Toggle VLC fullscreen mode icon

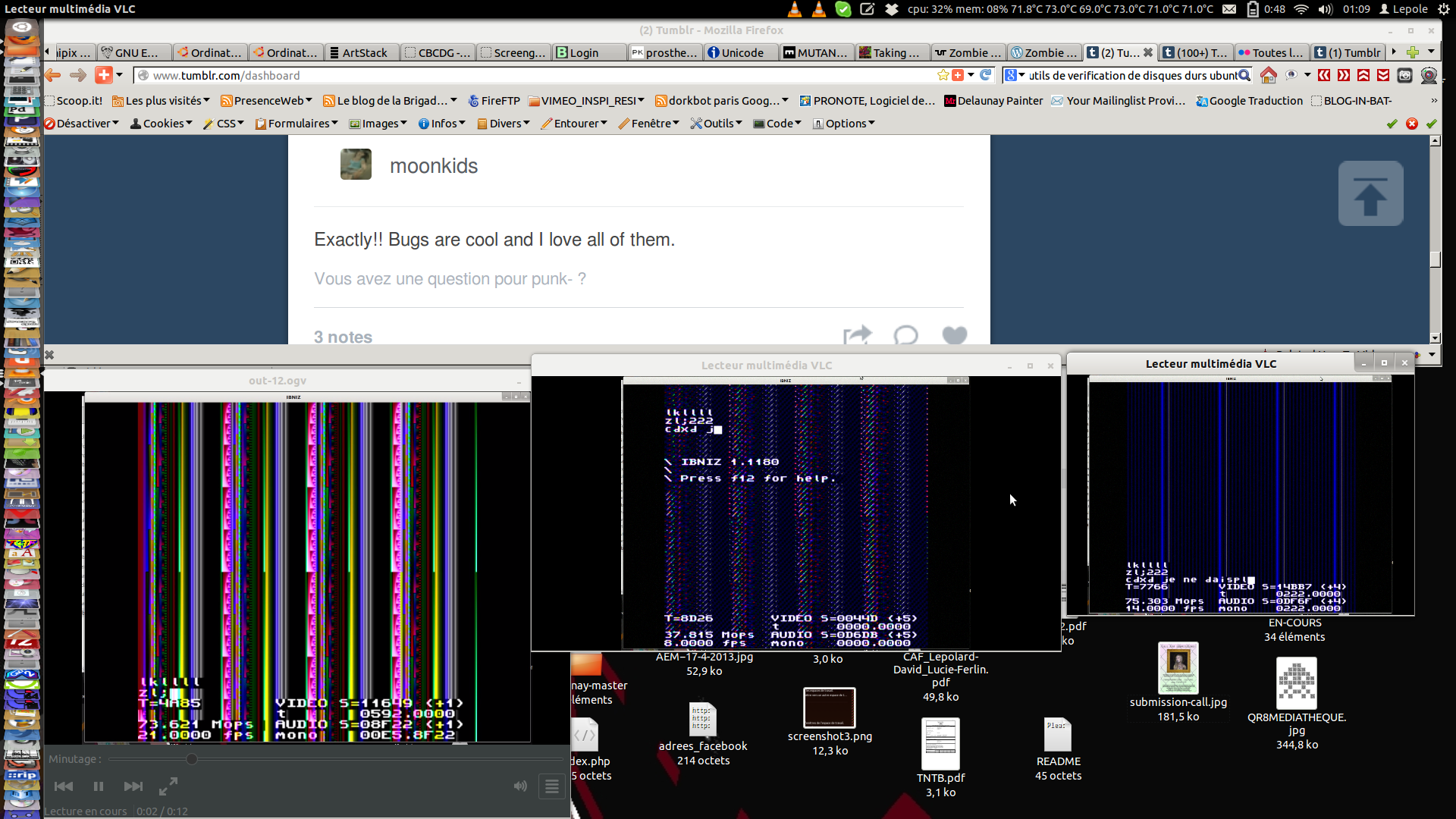coord(168,786)
